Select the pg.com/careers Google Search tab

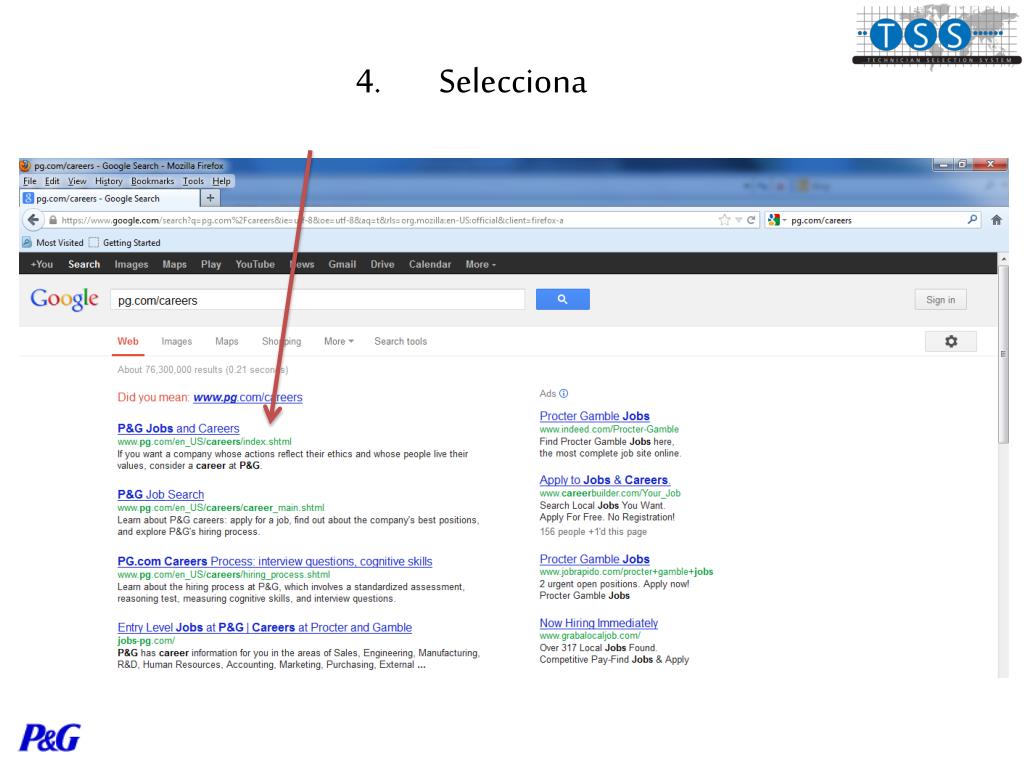click(x=108, y=198)
